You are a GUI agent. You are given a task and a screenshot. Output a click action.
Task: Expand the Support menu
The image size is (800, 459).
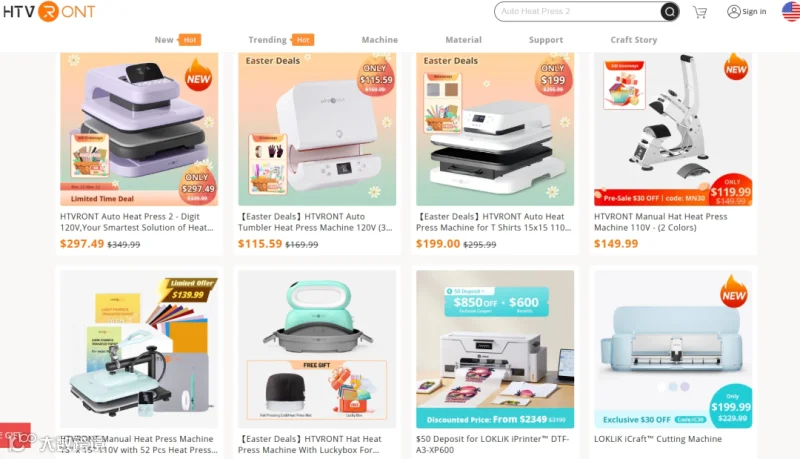click(x=546, y=40)
